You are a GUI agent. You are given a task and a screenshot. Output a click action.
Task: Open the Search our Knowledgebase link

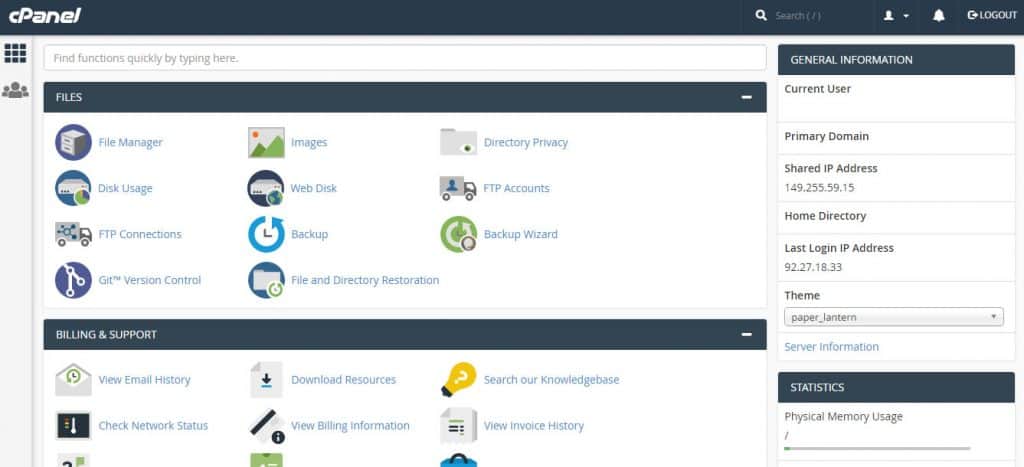point(551,379)
